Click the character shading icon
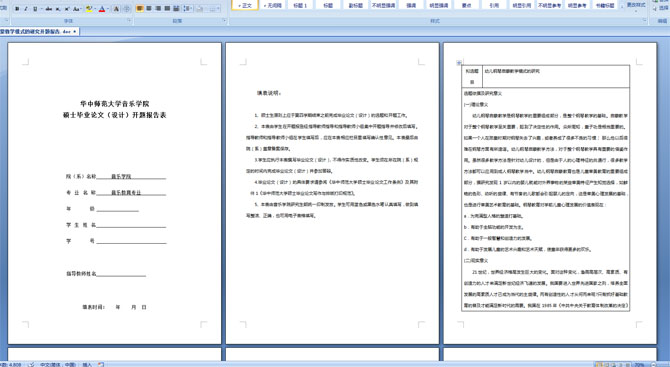Image resolution: width=670 pixels, height=367 pixels. [x=116, y=9]
